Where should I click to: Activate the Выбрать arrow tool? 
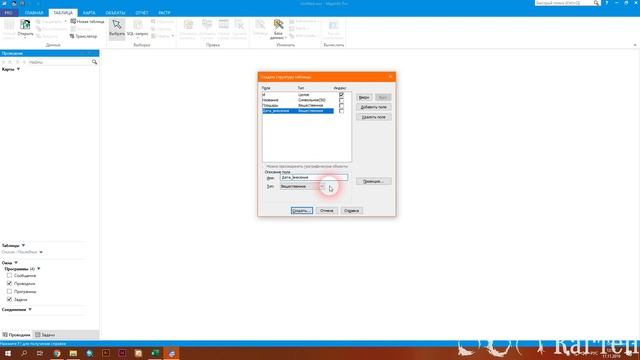(x=117, y=29)
